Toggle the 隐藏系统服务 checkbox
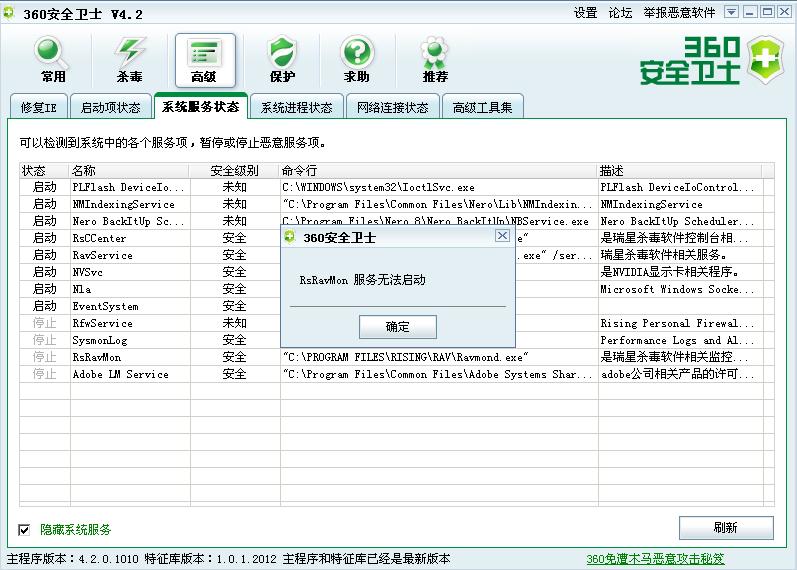The height and width of the screenshot is (570, 797). point(24,530)
